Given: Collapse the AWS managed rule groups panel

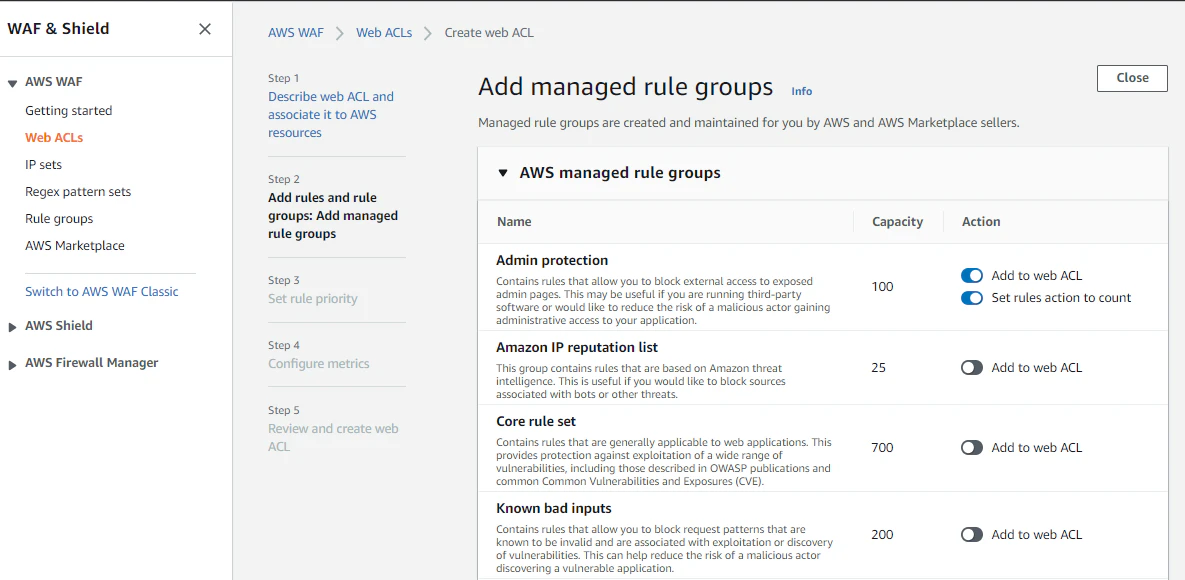Looking at the screenshot, I should point(503,173).
